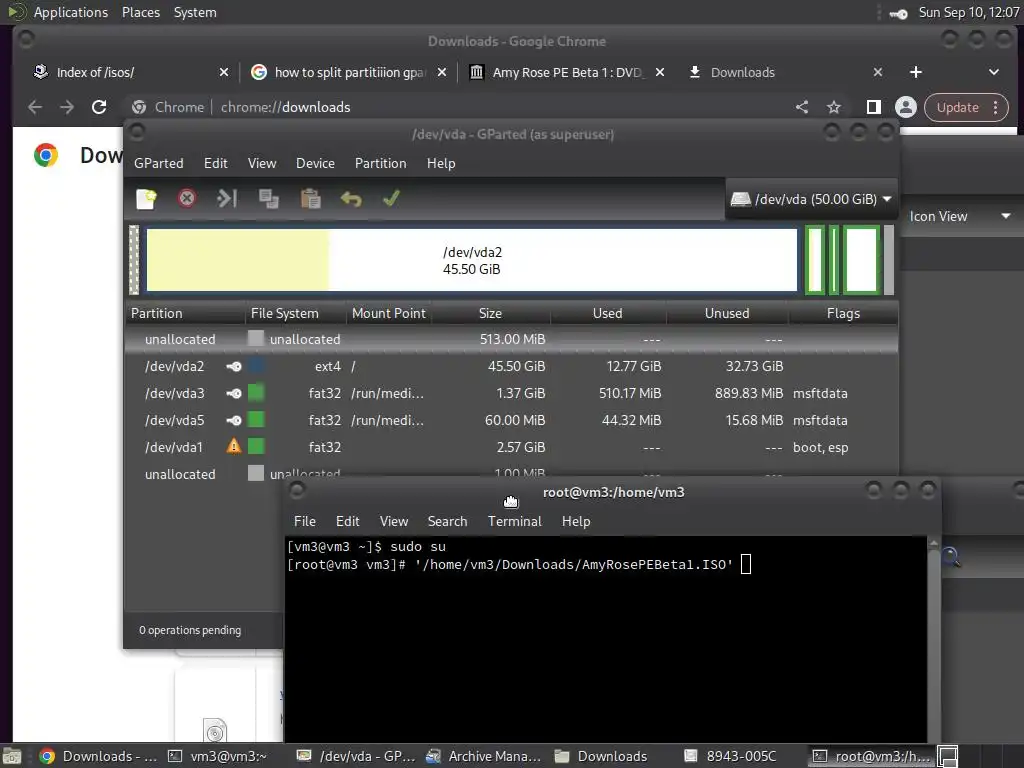This screenshot has height=768, width=1024.
Task: Open the terminal File menu
Action: pos(304,521)
